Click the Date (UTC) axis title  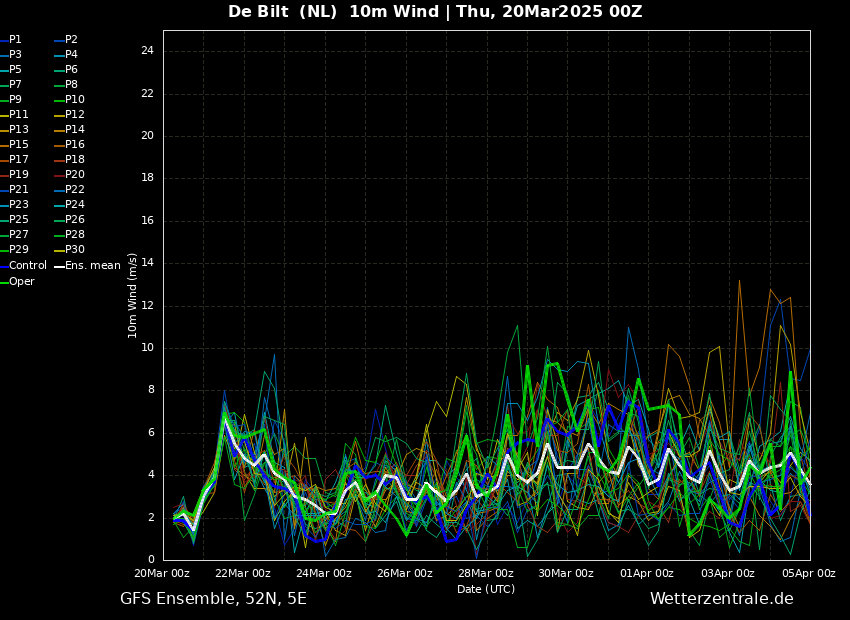tap(486, 589)
